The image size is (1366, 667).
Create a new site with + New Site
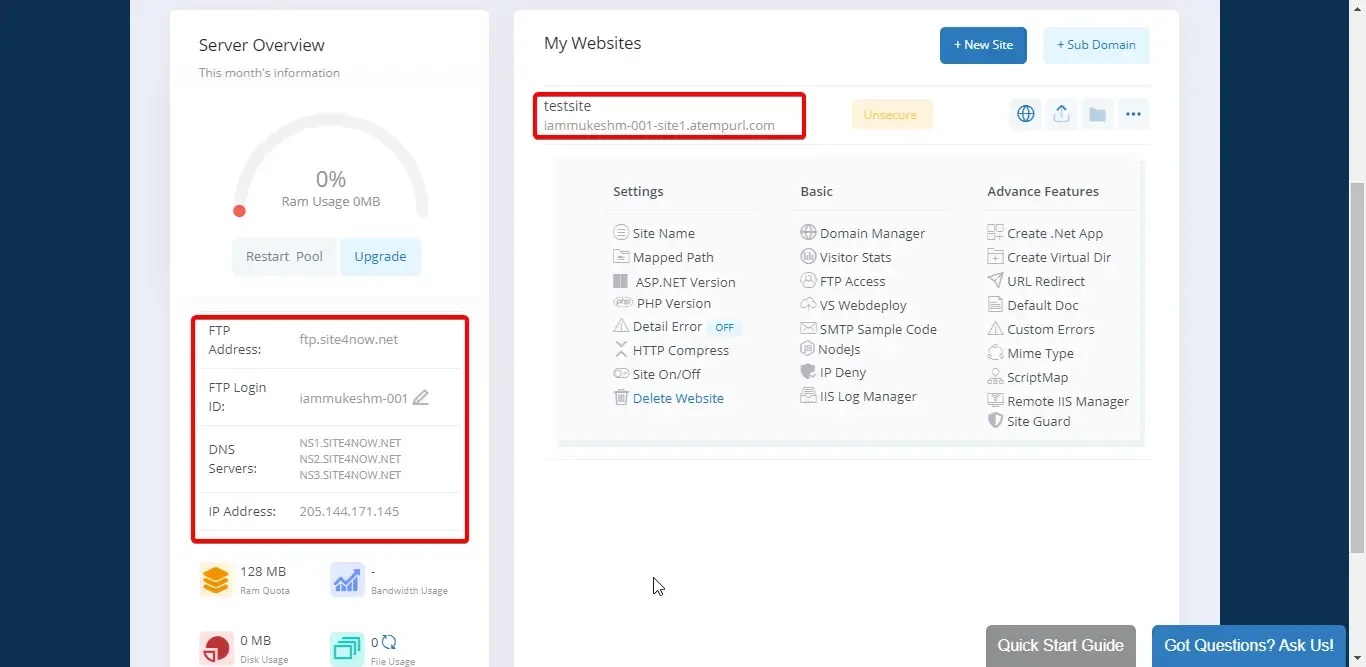point(983,45)
